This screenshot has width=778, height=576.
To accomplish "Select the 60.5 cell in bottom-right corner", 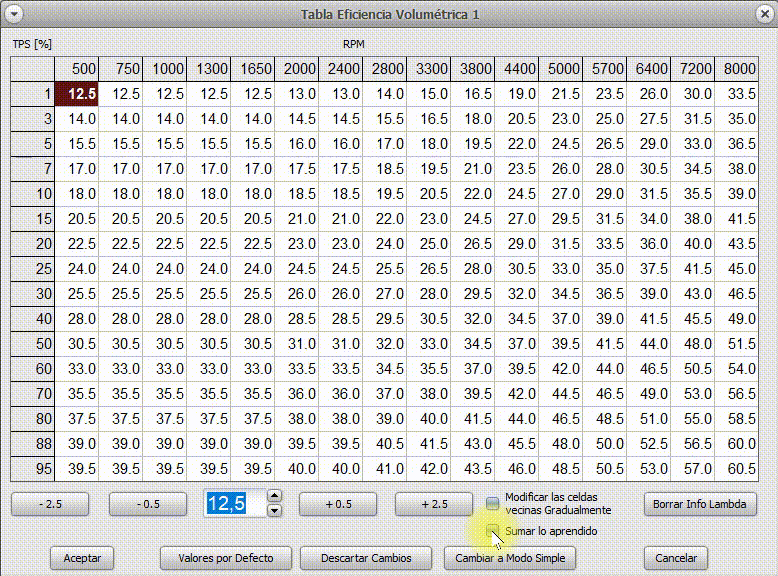I will pos(740,468).
